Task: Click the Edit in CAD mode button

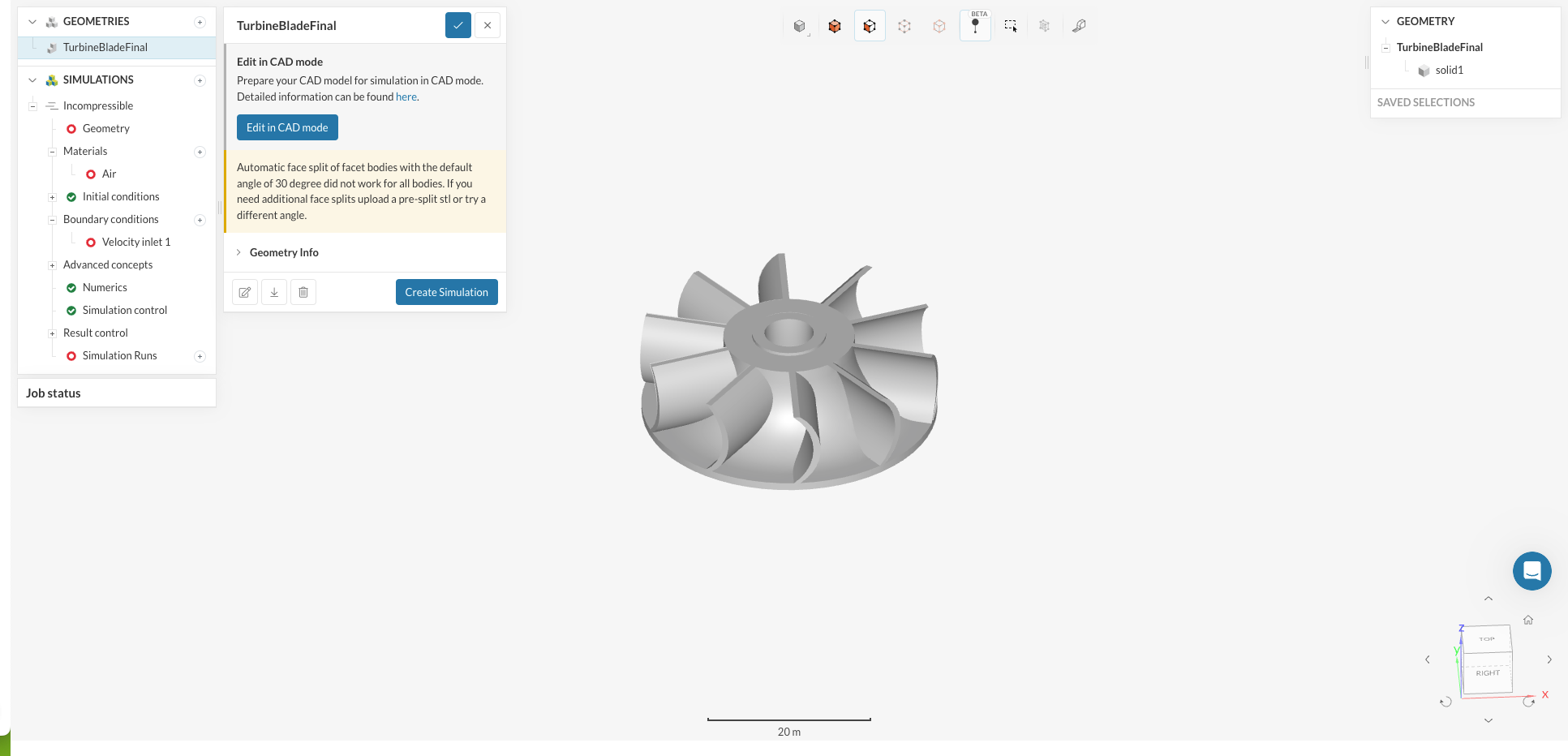Action: point(287,127)
